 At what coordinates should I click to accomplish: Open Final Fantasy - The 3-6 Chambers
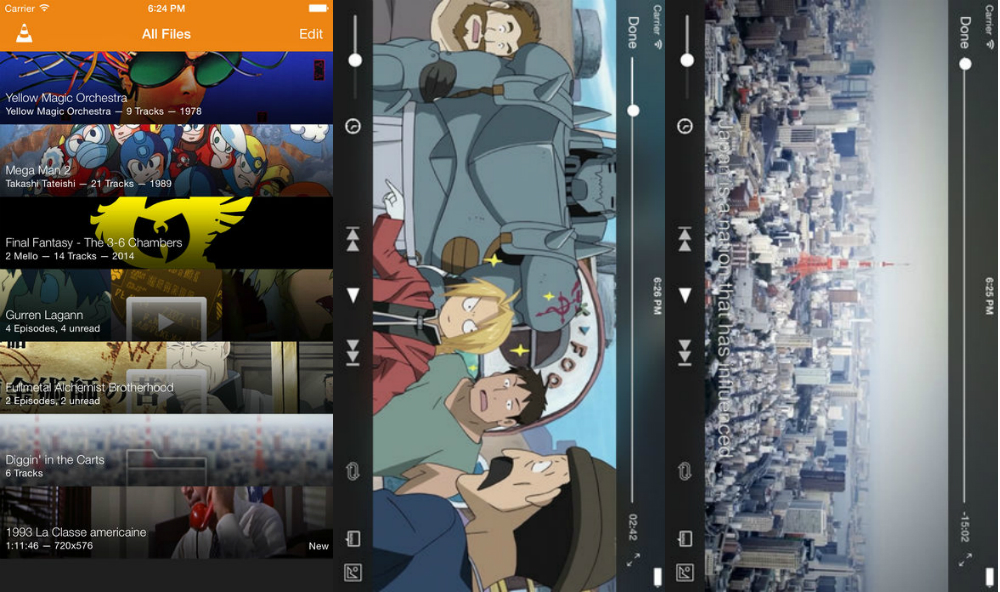click(x=166, y=233)
